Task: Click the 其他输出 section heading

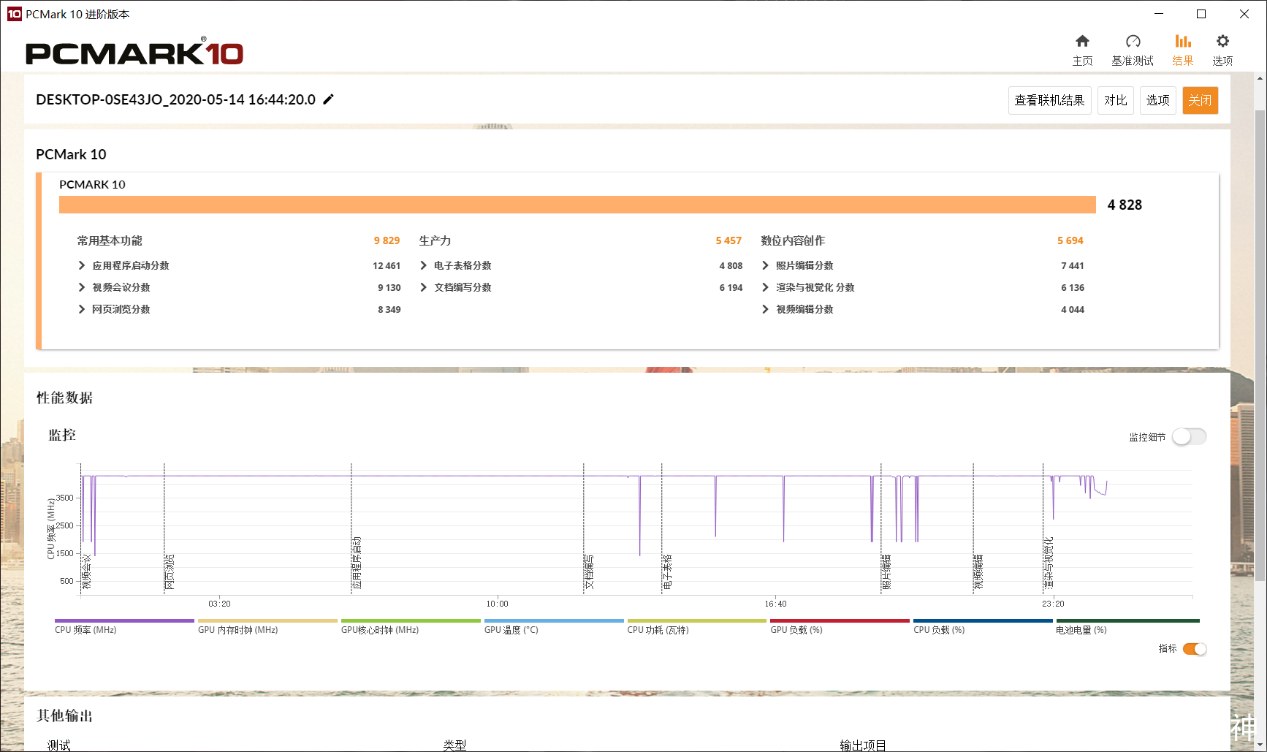Action: point(65,716)
